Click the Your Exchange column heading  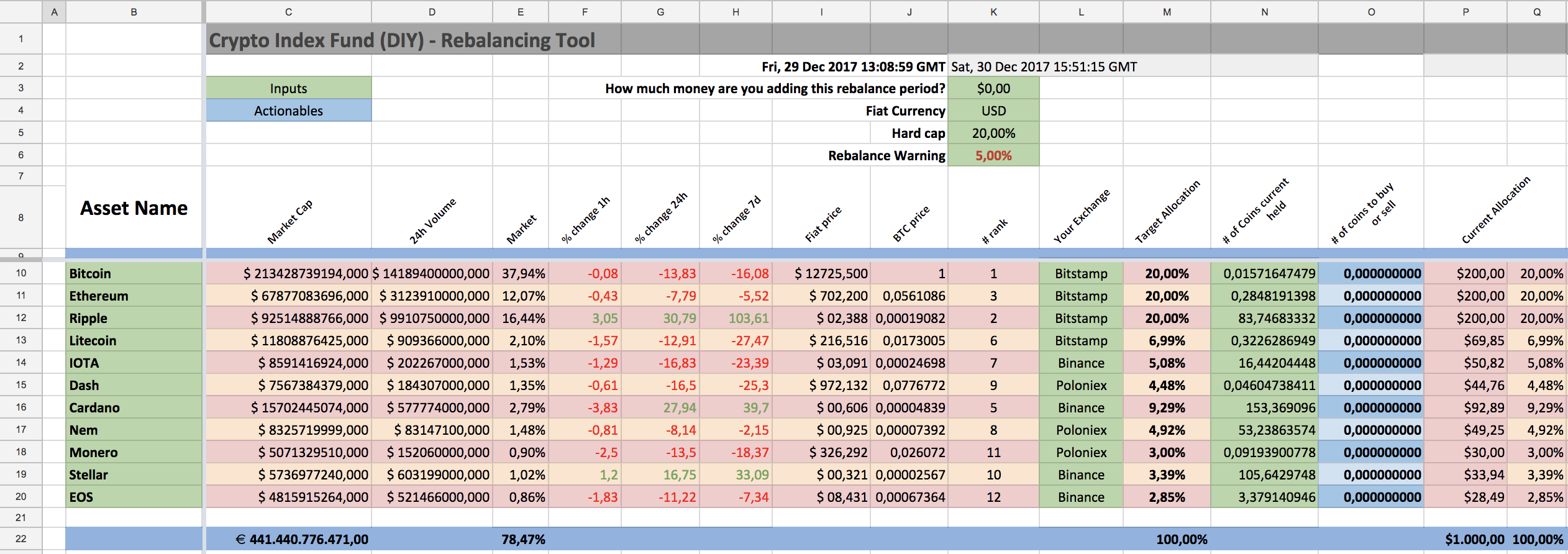pyautogui.click(x=1082, y=216)
